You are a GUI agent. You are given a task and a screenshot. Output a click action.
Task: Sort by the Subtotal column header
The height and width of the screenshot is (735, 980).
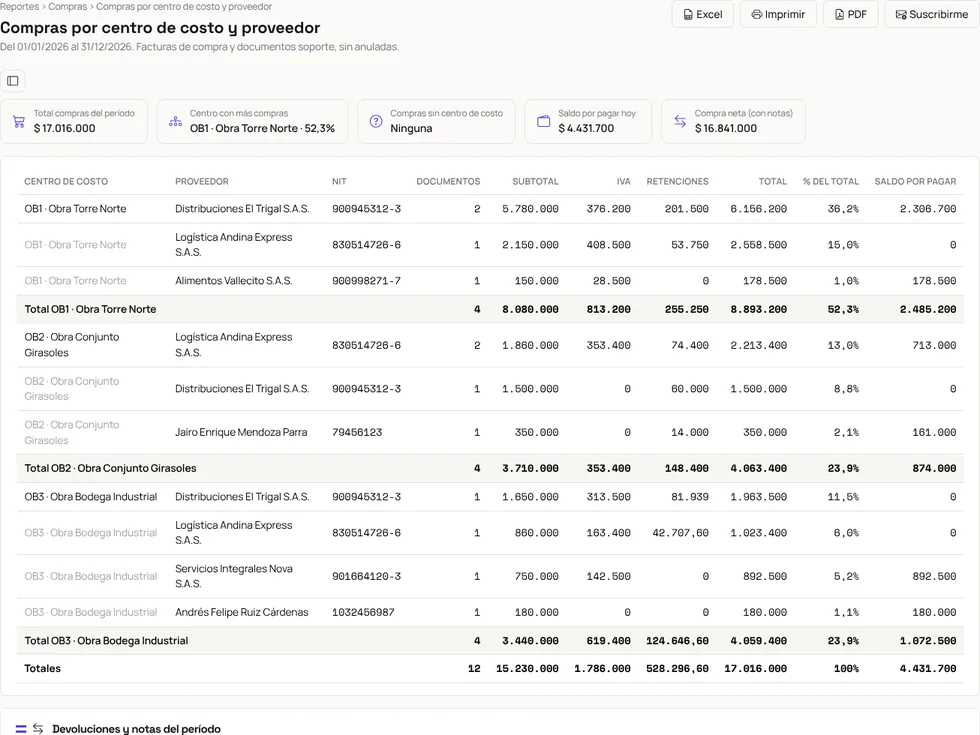point(535,181)
